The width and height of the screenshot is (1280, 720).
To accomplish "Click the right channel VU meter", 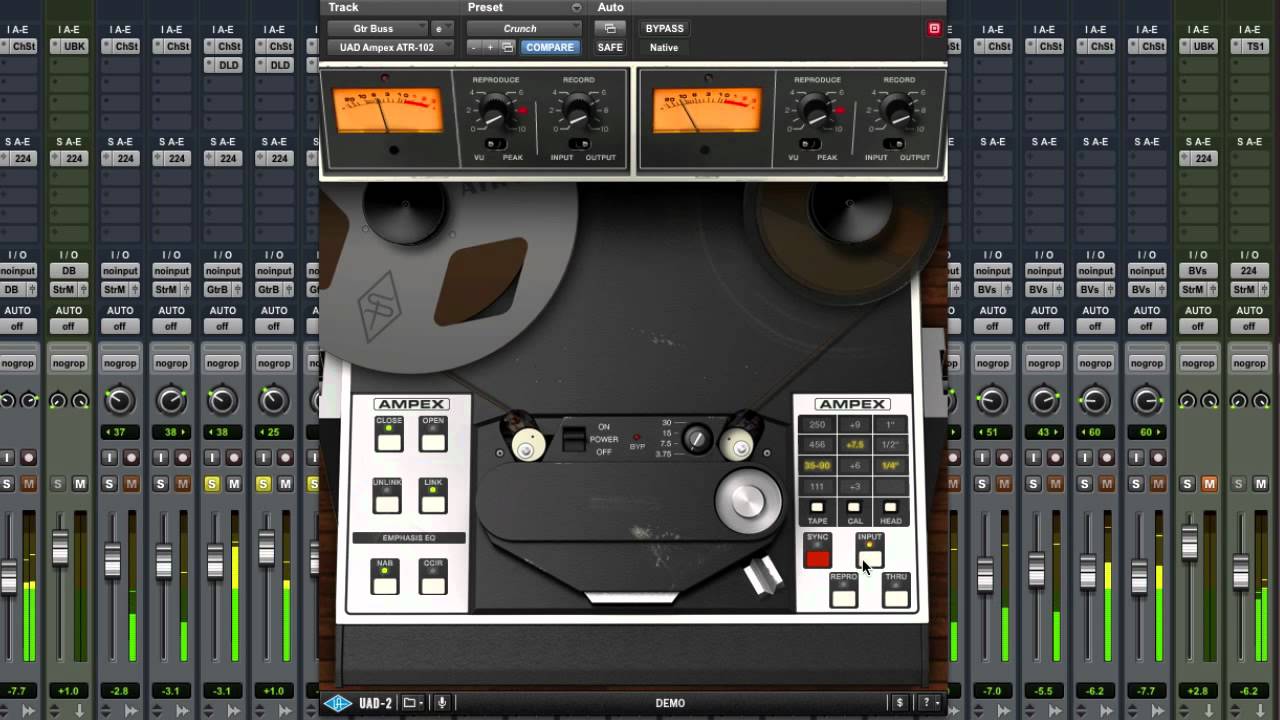I will (707, 112).
